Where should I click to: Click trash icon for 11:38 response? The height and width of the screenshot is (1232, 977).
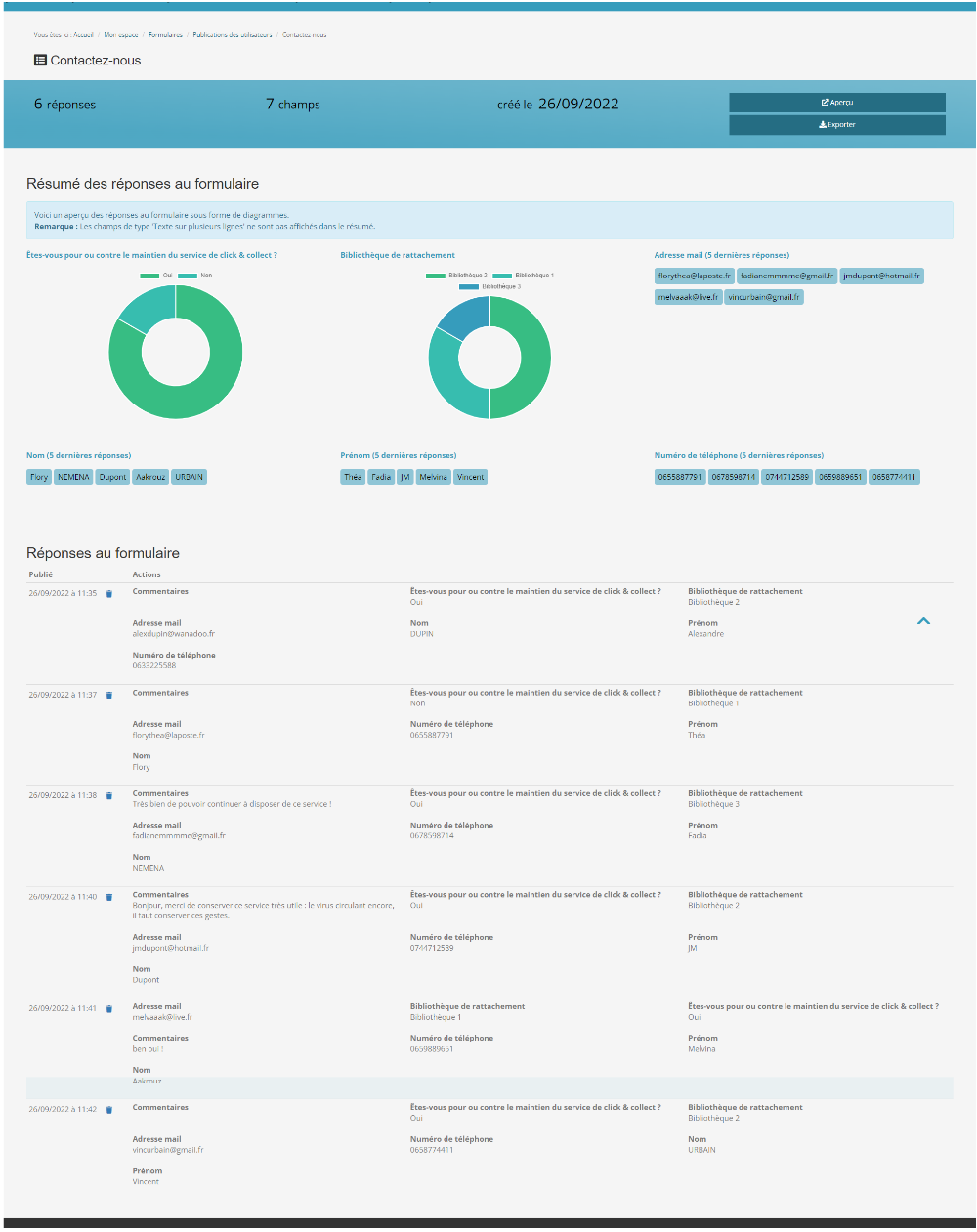point(109,796)
